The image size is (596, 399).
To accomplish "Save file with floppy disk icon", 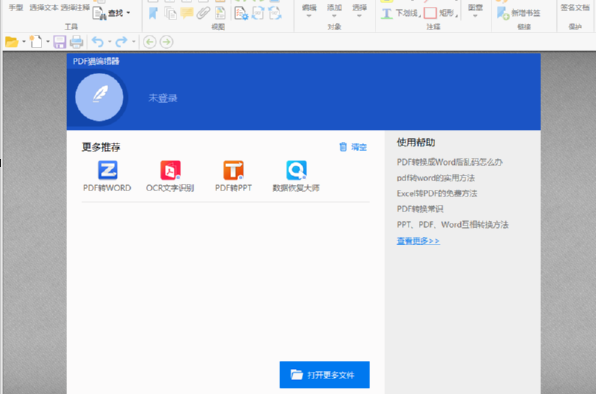I will click(x=60, y=42).
